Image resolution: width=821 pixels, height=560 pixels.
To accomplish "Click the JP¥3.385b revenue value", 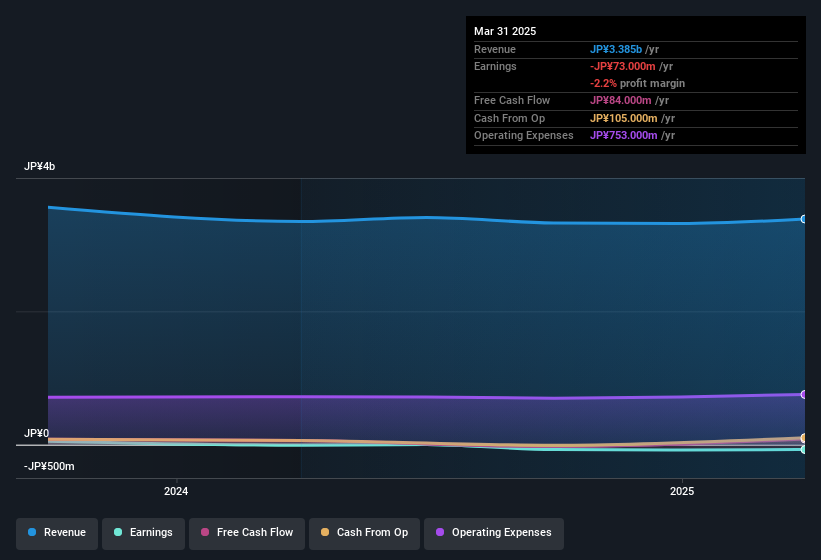I will click(616, 49).
